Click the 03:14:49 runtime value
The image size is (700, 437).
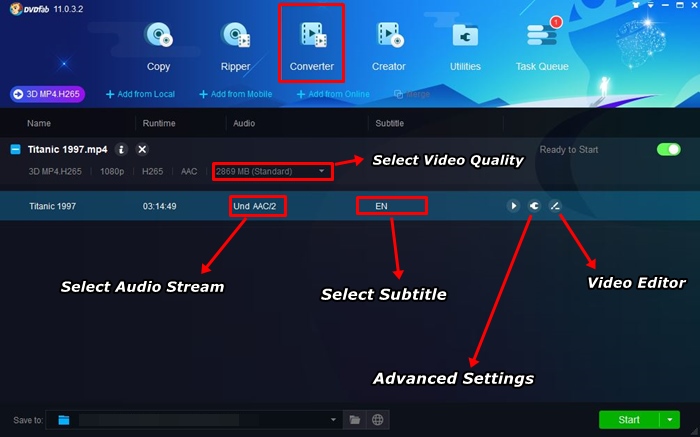pyautogui.click(x=159, y=206)
